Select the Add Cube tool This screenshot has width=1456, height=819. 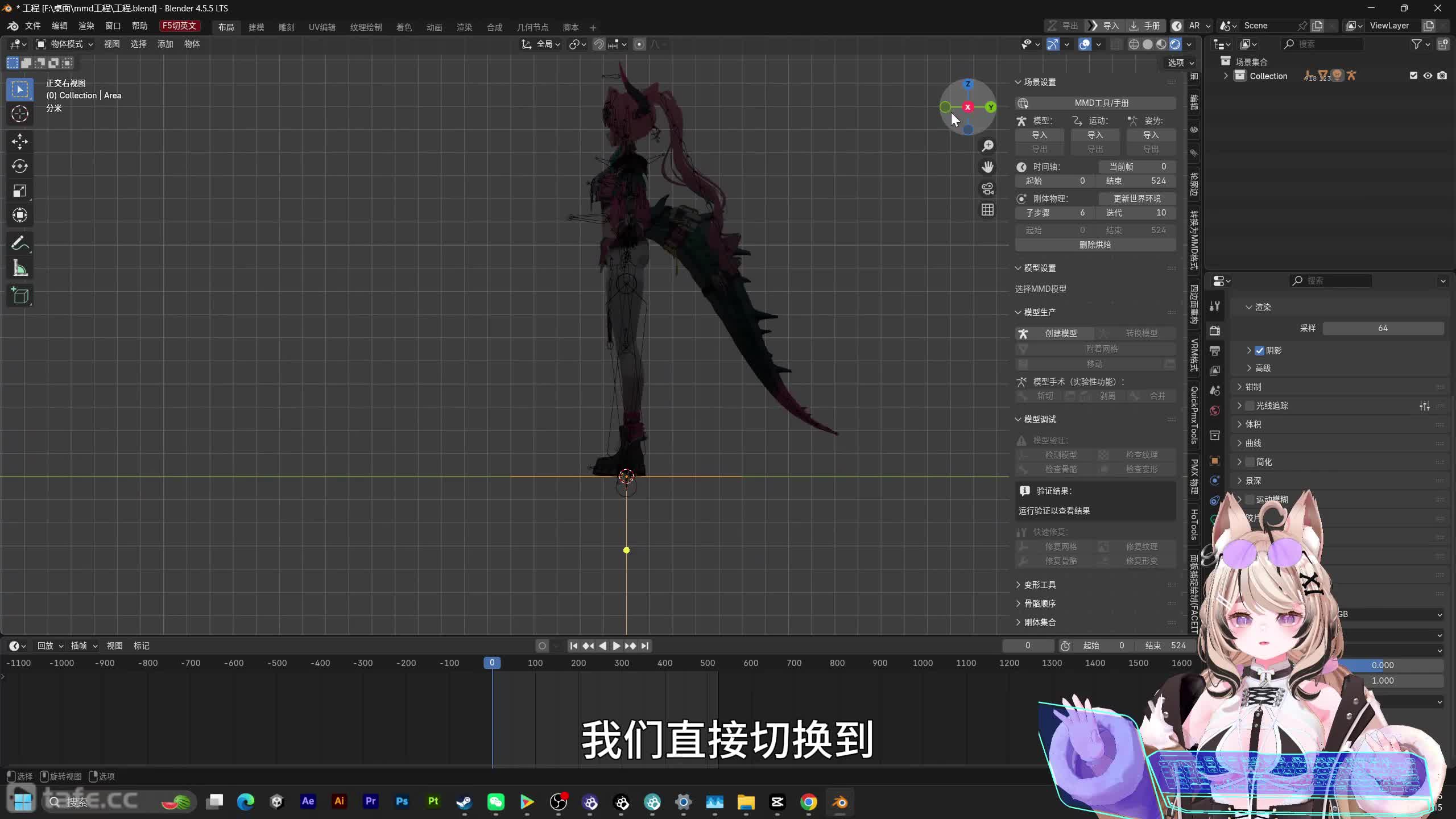[x=20, y=296]
